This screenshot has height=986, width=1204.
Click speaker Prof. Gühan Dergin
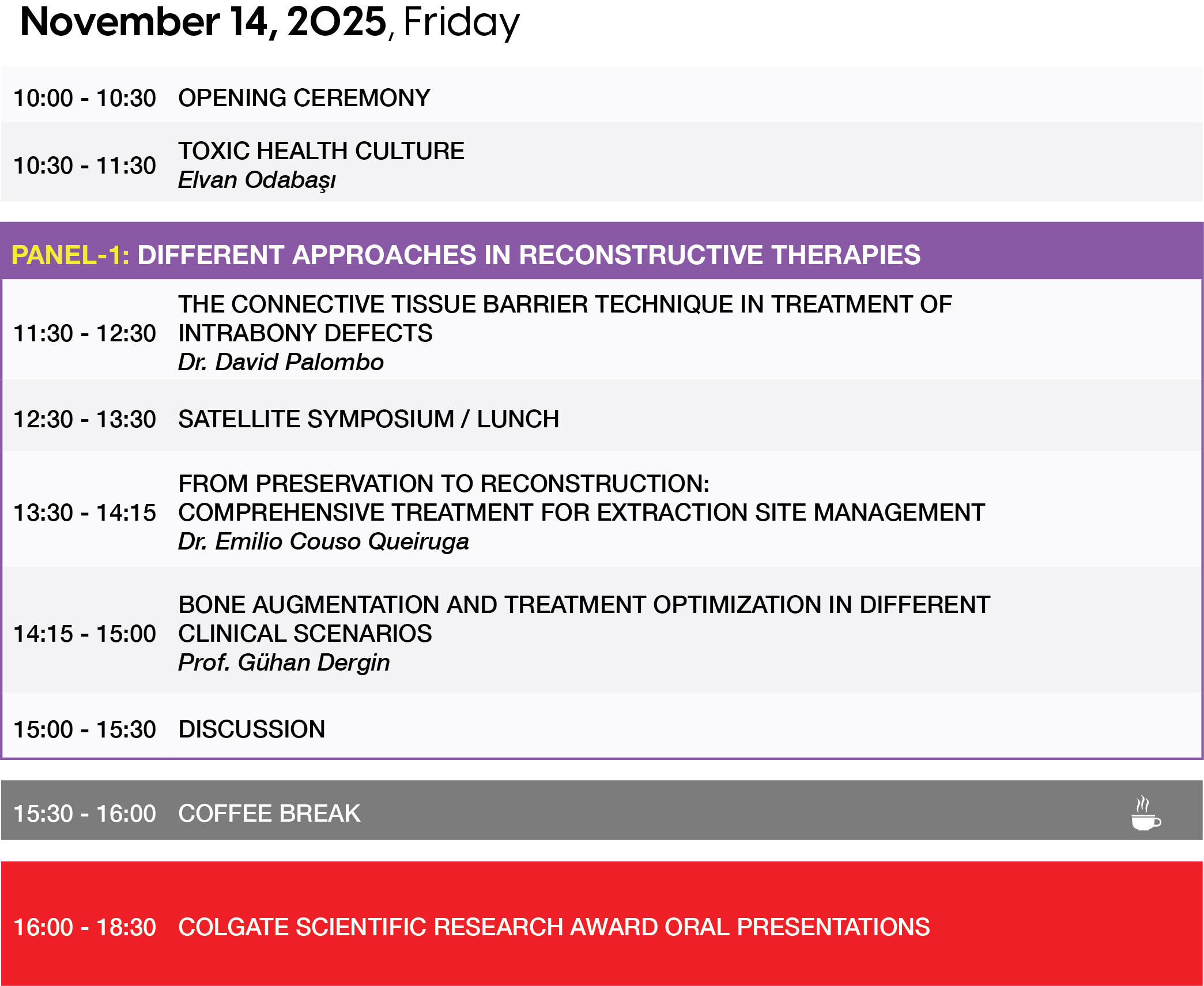coord(284,663)
